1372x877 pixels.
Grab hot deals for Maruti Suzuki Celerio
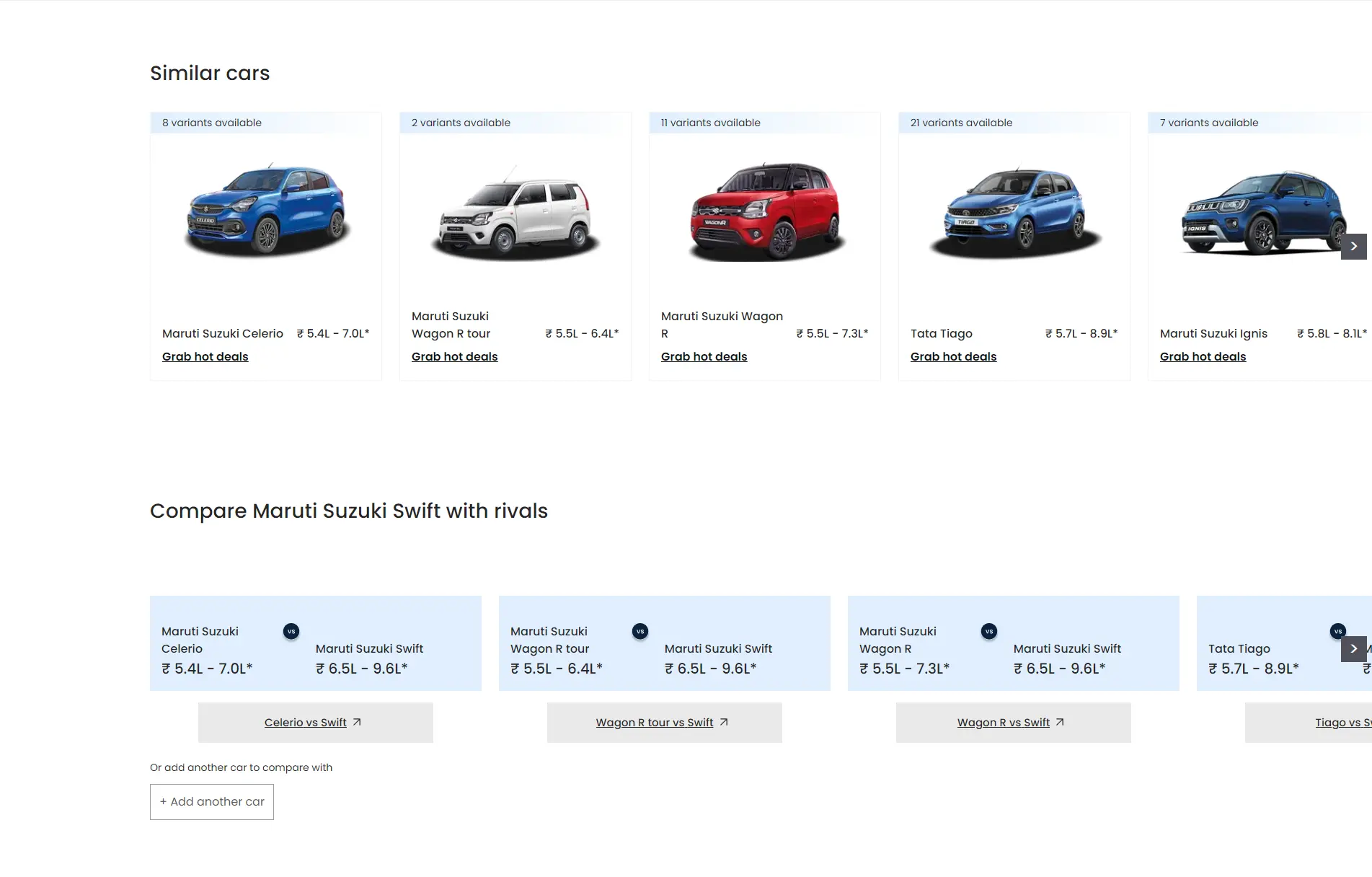205,356
